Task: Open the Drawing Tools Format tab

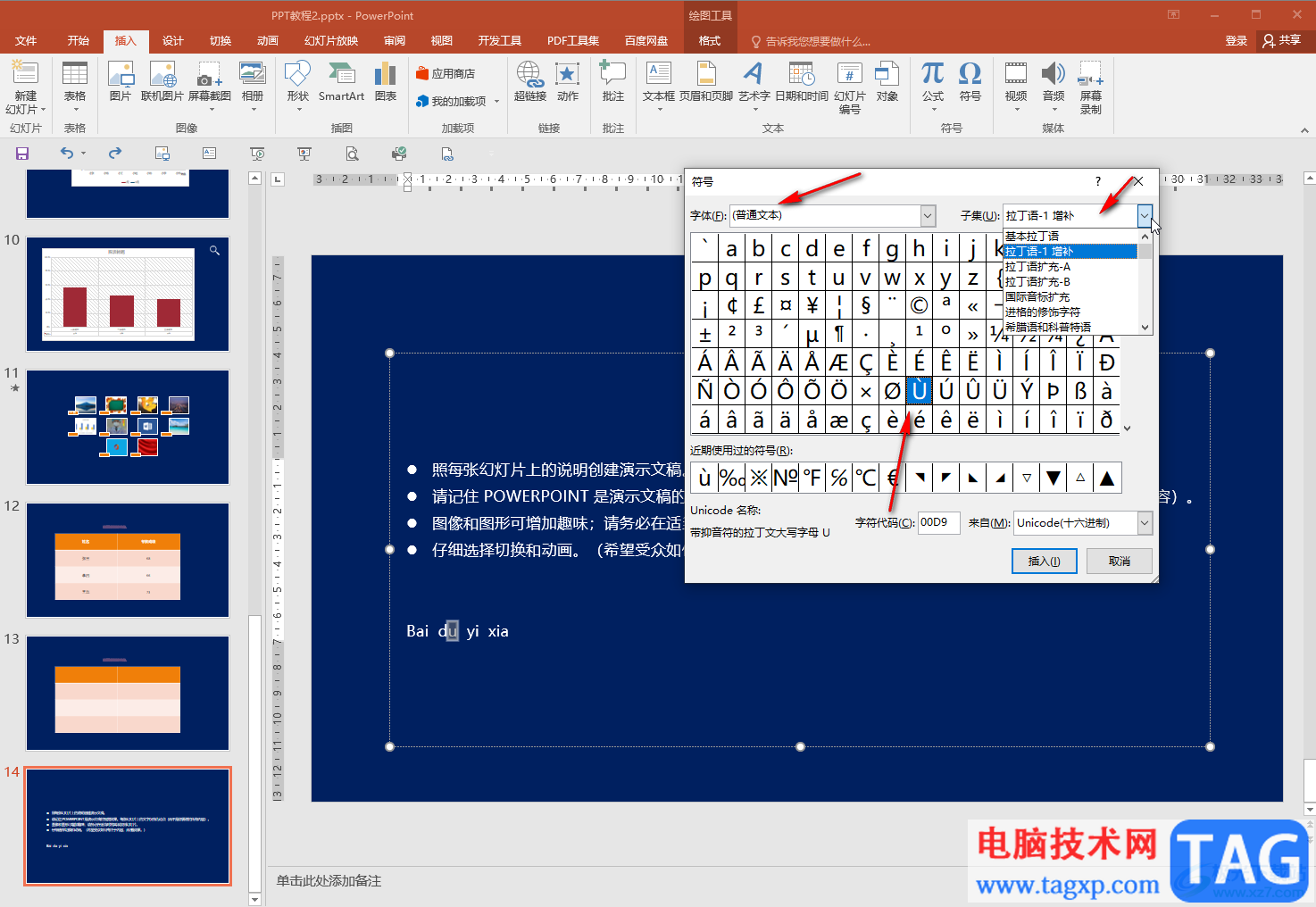Action: 710,41
